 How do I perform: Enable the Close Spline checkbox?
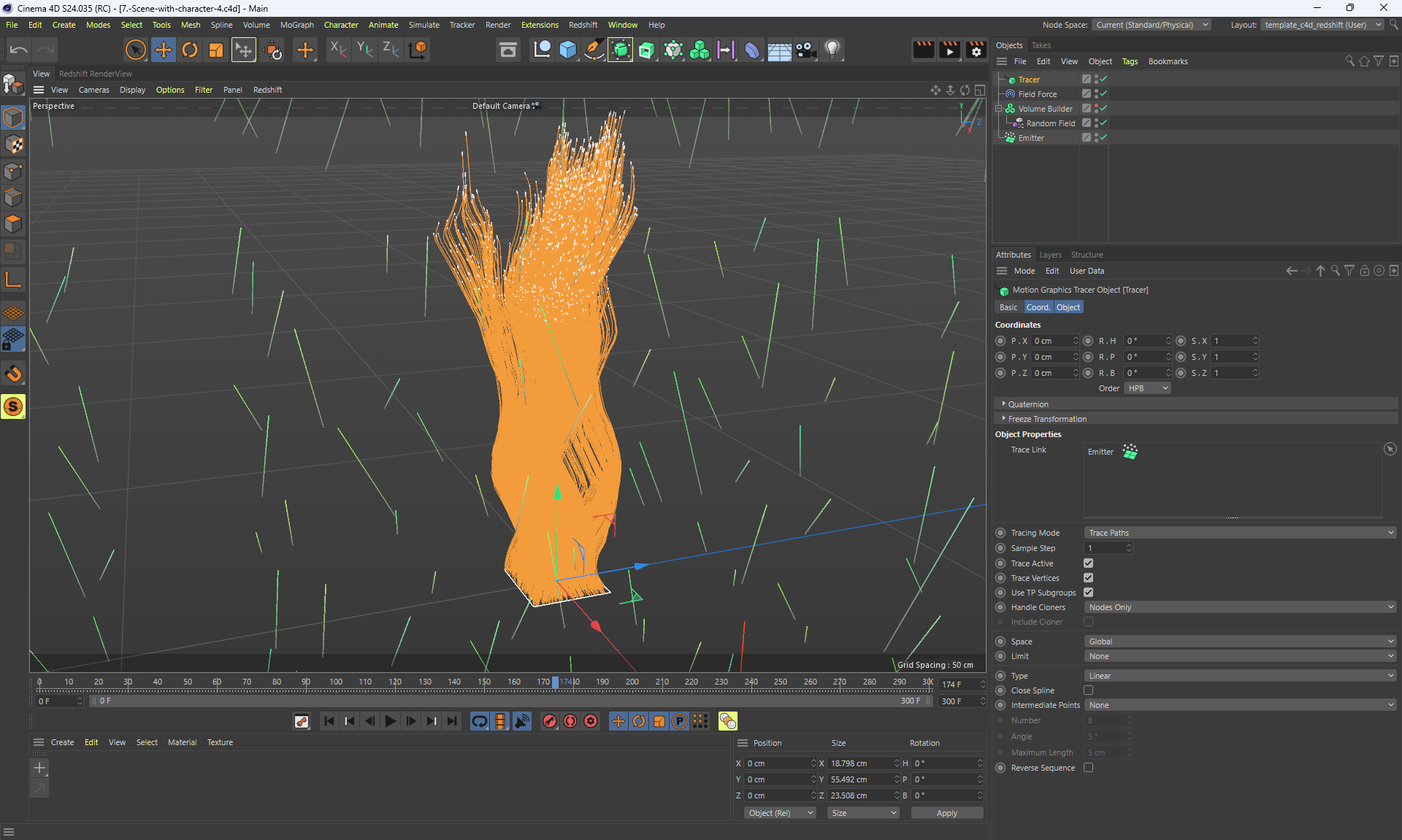coord(1088,690)
